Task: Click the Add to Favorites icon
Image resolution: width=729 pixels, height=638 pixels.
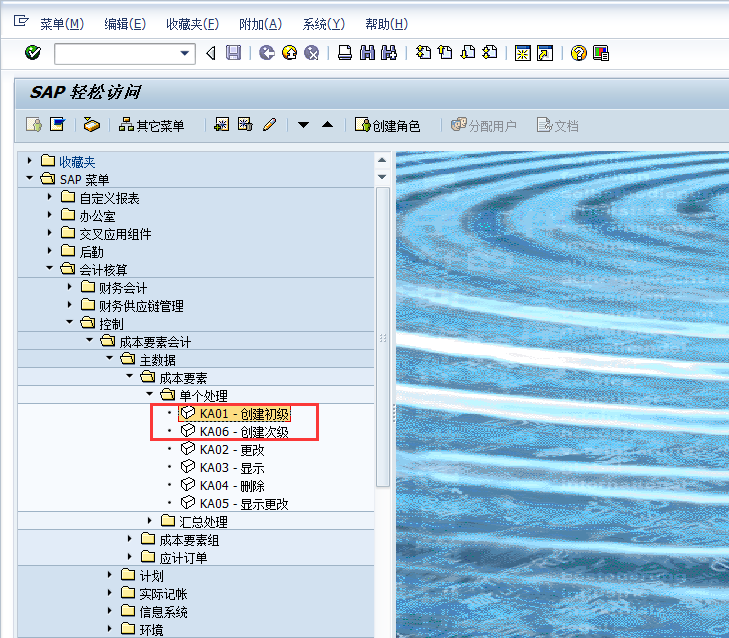Action: pyautogui.click(x=222, y=125)
